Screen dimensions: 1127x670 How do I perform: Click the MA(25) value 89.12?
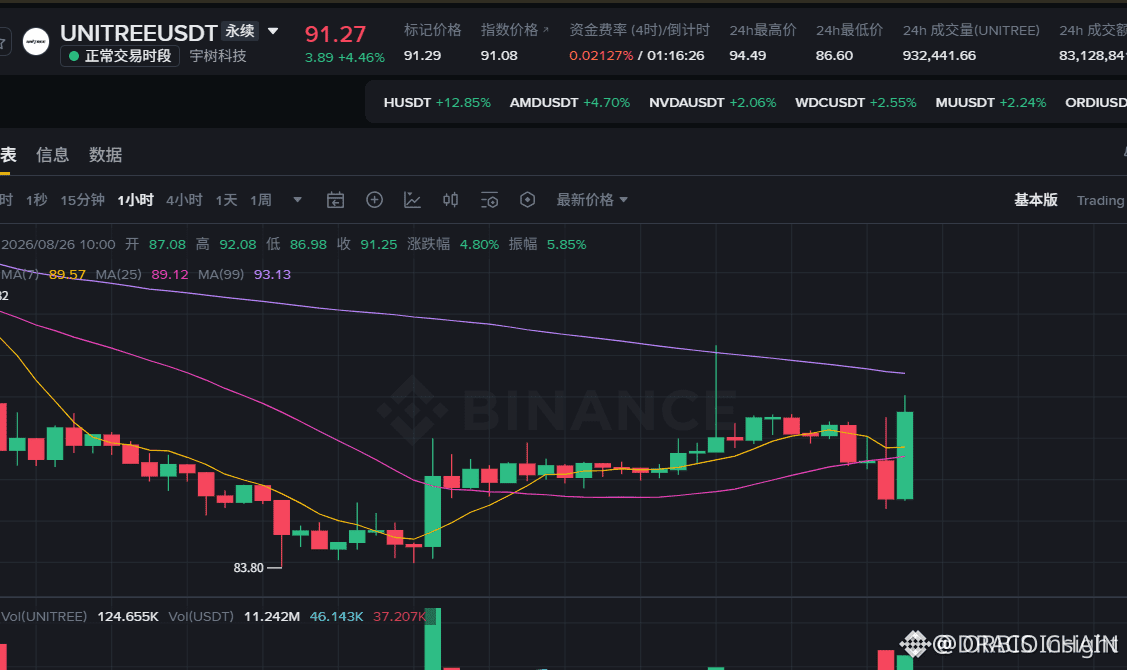(170, 275)
